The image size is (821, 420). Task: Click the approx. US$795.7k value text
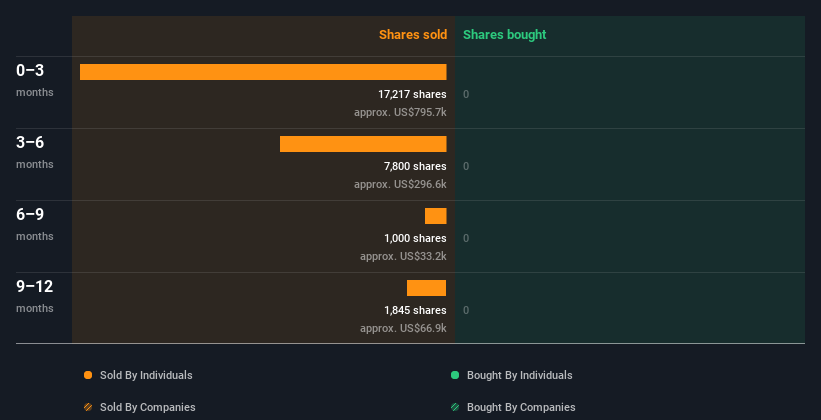(x=400, y=112)
